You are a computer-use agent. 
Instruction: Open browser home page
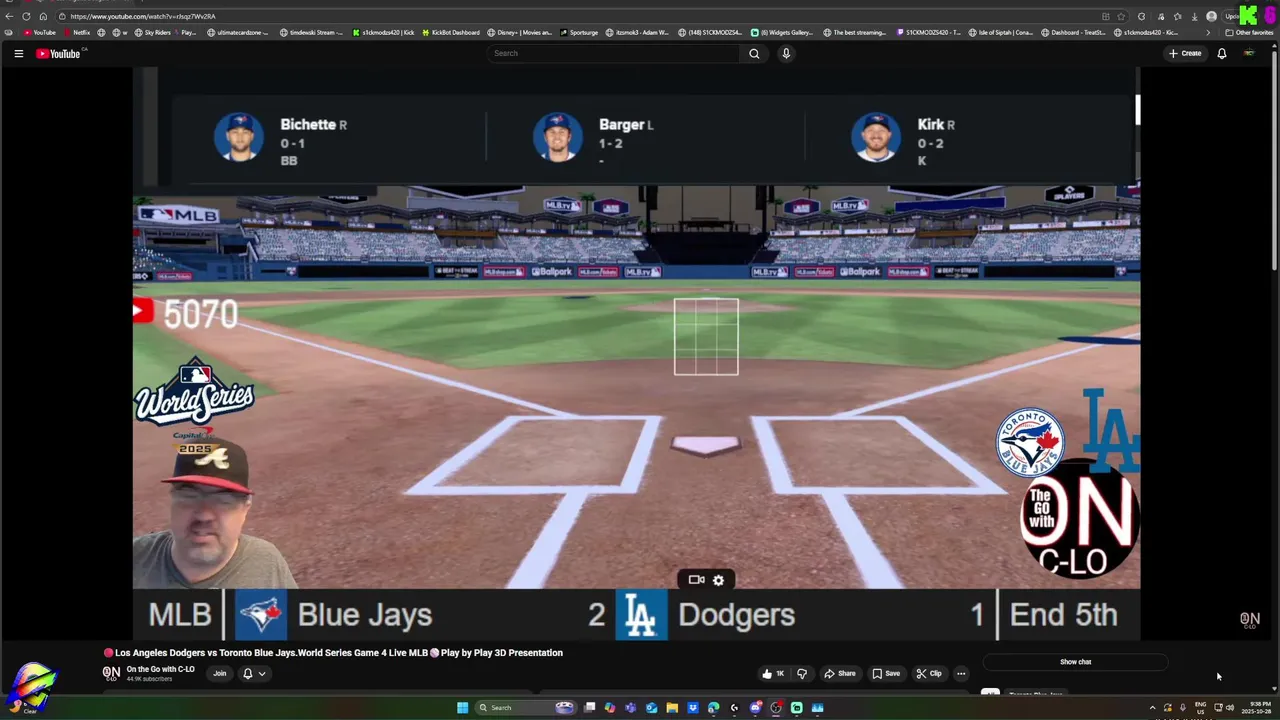point(45,16)
